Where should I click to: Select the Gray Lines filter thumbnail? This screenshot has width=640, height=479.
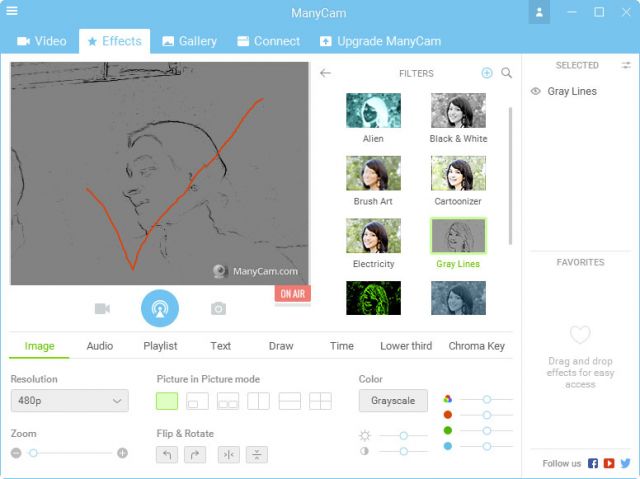458,235
